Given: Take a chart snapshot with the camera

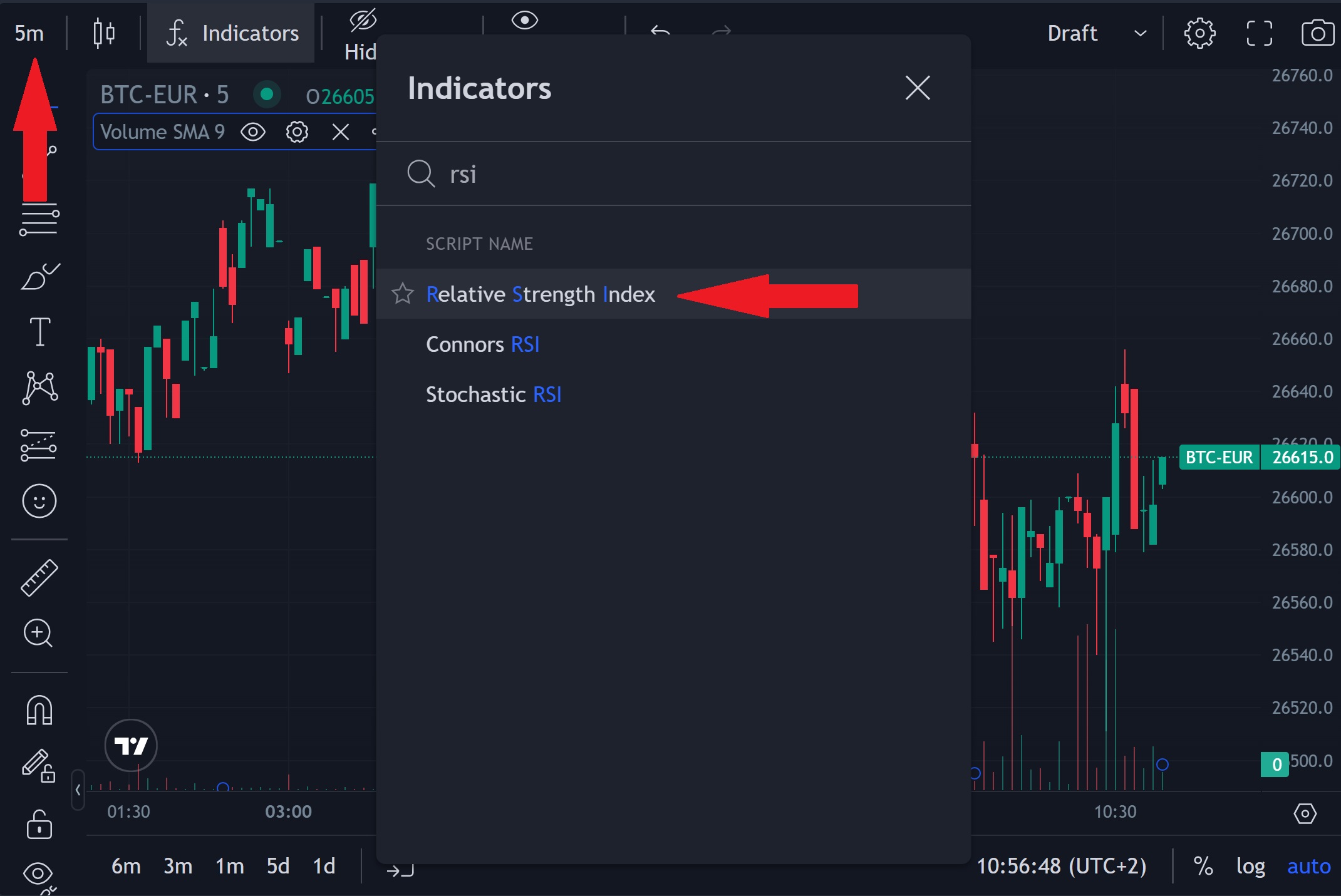Looking at the screenshot, I should click(1317, 33).
